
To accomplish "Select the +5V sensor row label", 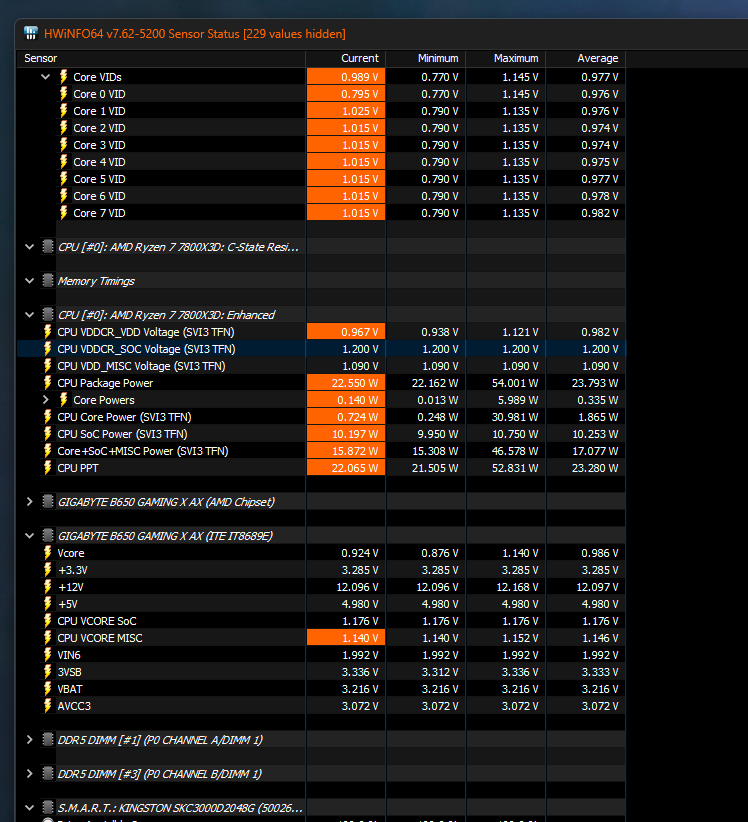I will click(68, 604).
